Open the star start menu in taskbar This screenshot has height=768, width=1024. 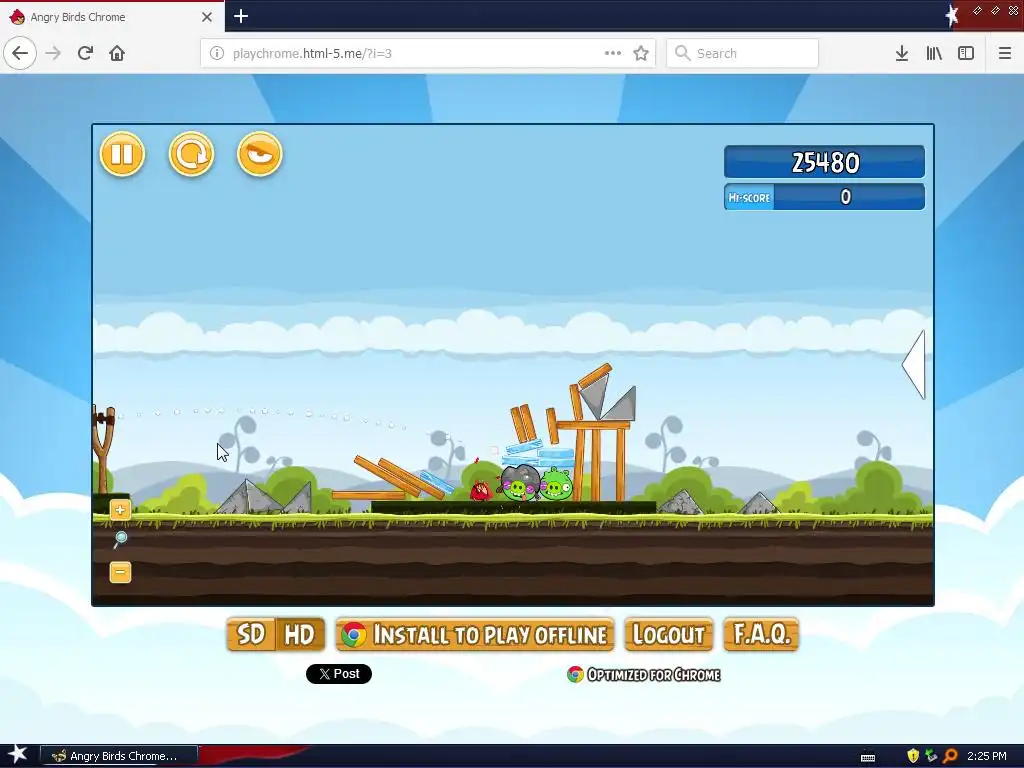tap(17, 755)
